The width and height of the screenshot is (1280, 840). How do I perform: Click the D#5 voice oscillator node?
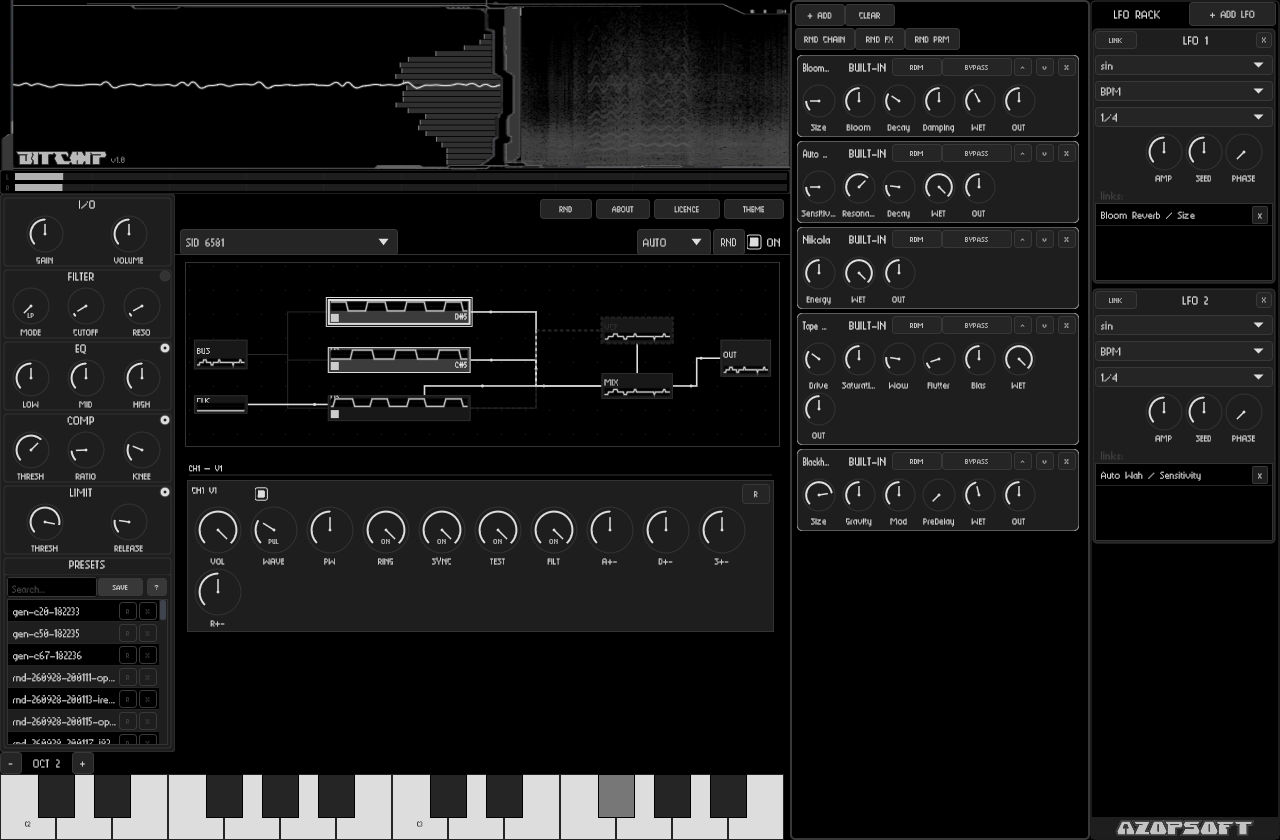click(x=400, y=312)
